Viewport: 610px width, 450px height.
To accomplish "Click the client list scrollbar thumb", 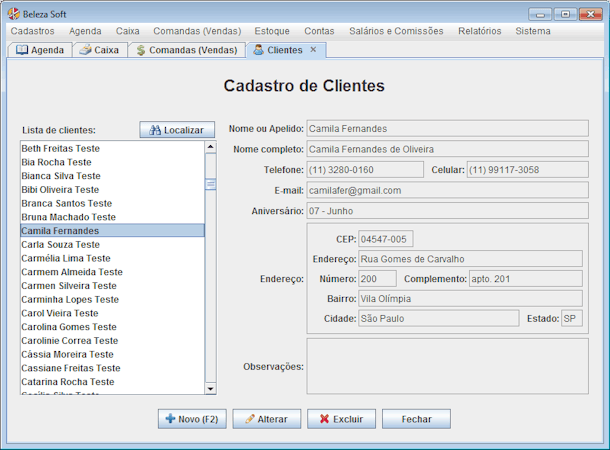I will coord(210,184).
